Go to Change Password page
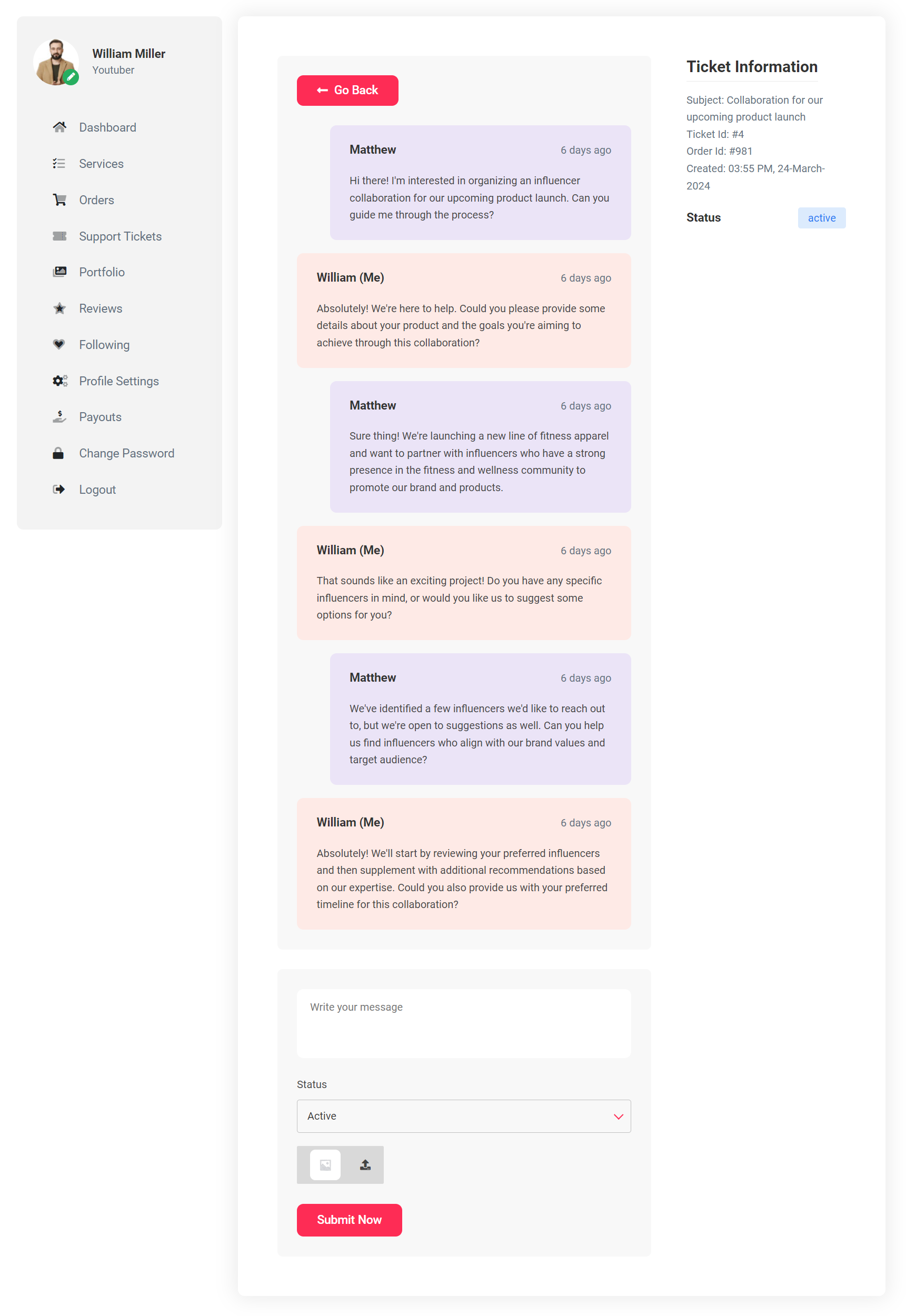906x1316 pixels. coord(126,453)
